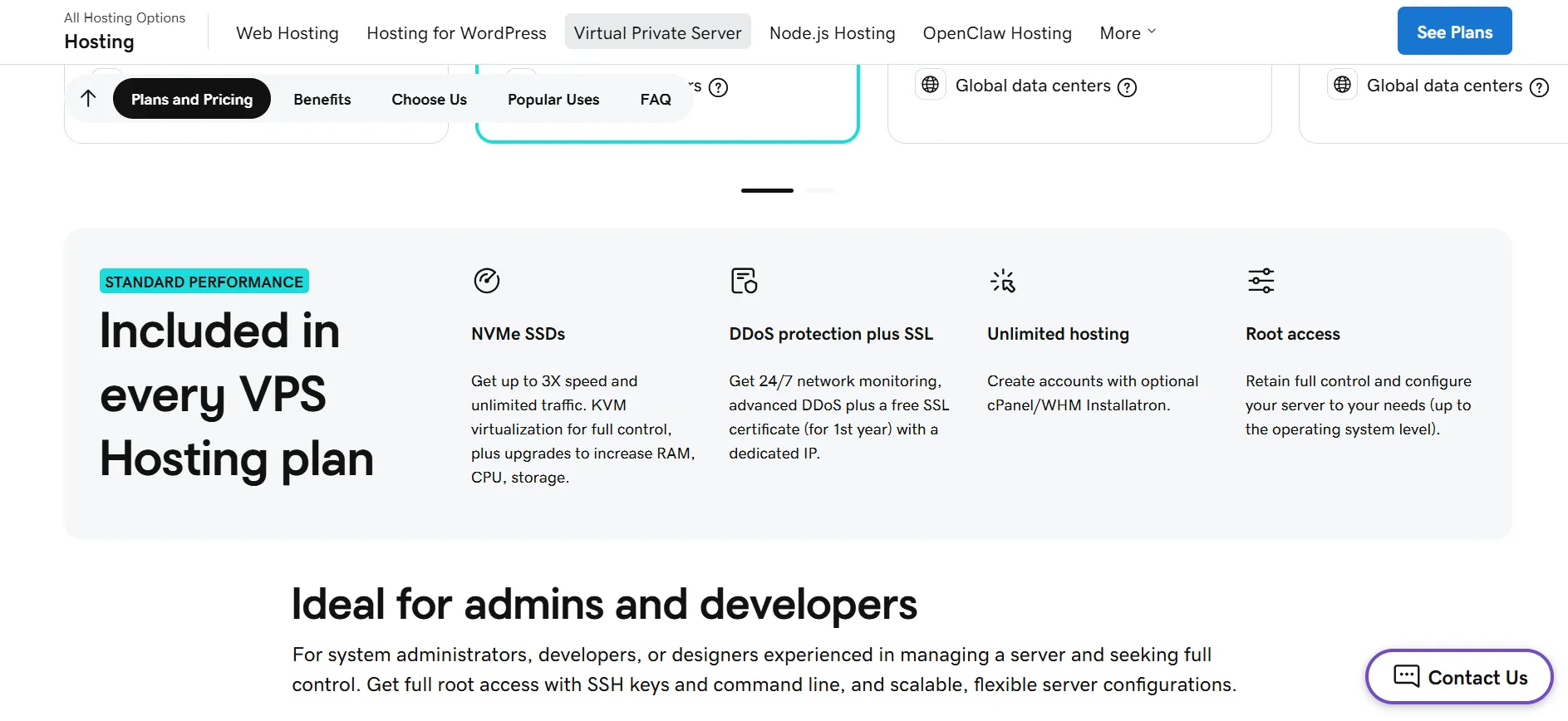
Task: Click the up arrow beside Plans and Pricing
Action: point(88,99)
